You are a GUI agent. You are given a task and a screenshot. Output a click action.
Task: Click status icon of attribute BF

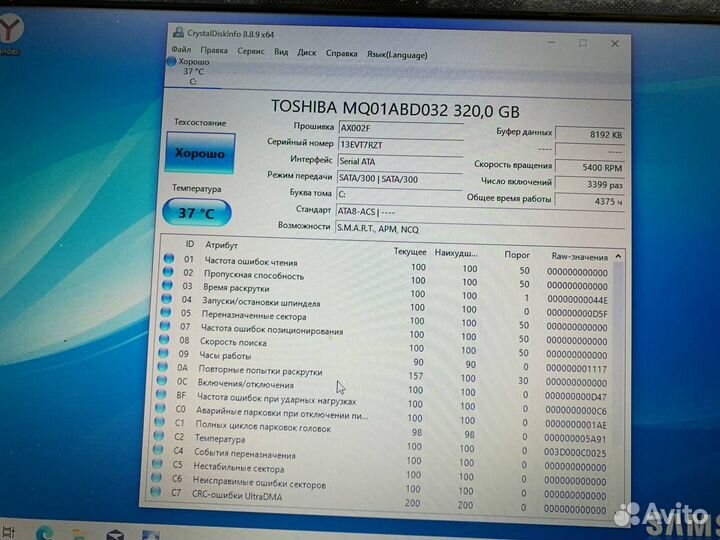[x=161, y=394]
